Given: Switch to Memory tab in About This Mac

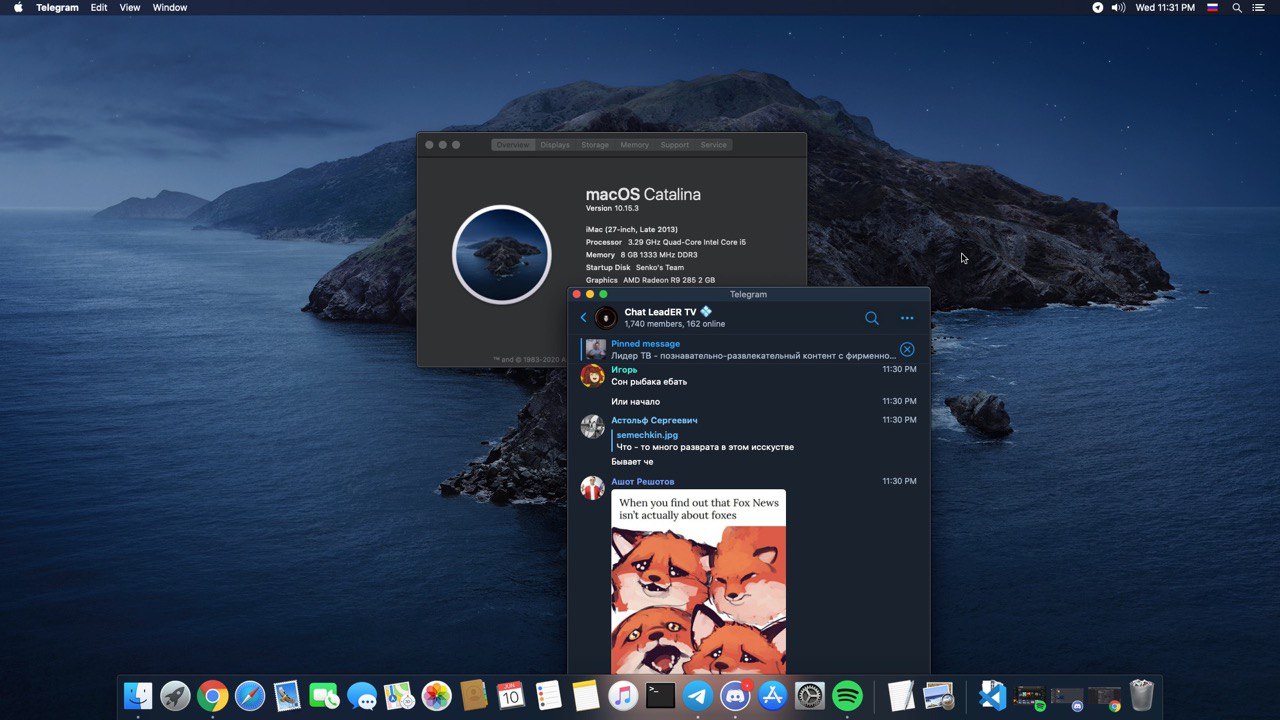Looking at the screenshot, I should tap(634, 145).
